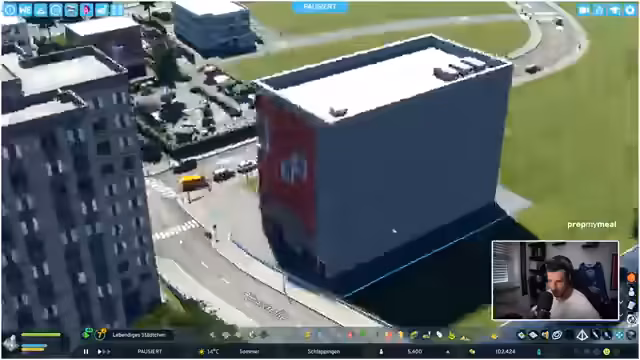Screen dimensions: 640x360
Task: Open the settings gear in top right
Action: 630,10
